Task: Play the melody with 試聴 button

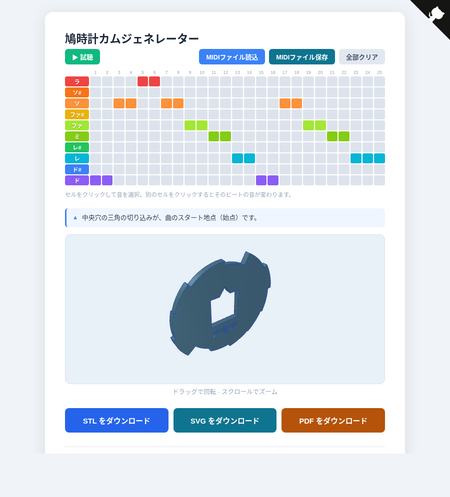Action: pos(82,57)
